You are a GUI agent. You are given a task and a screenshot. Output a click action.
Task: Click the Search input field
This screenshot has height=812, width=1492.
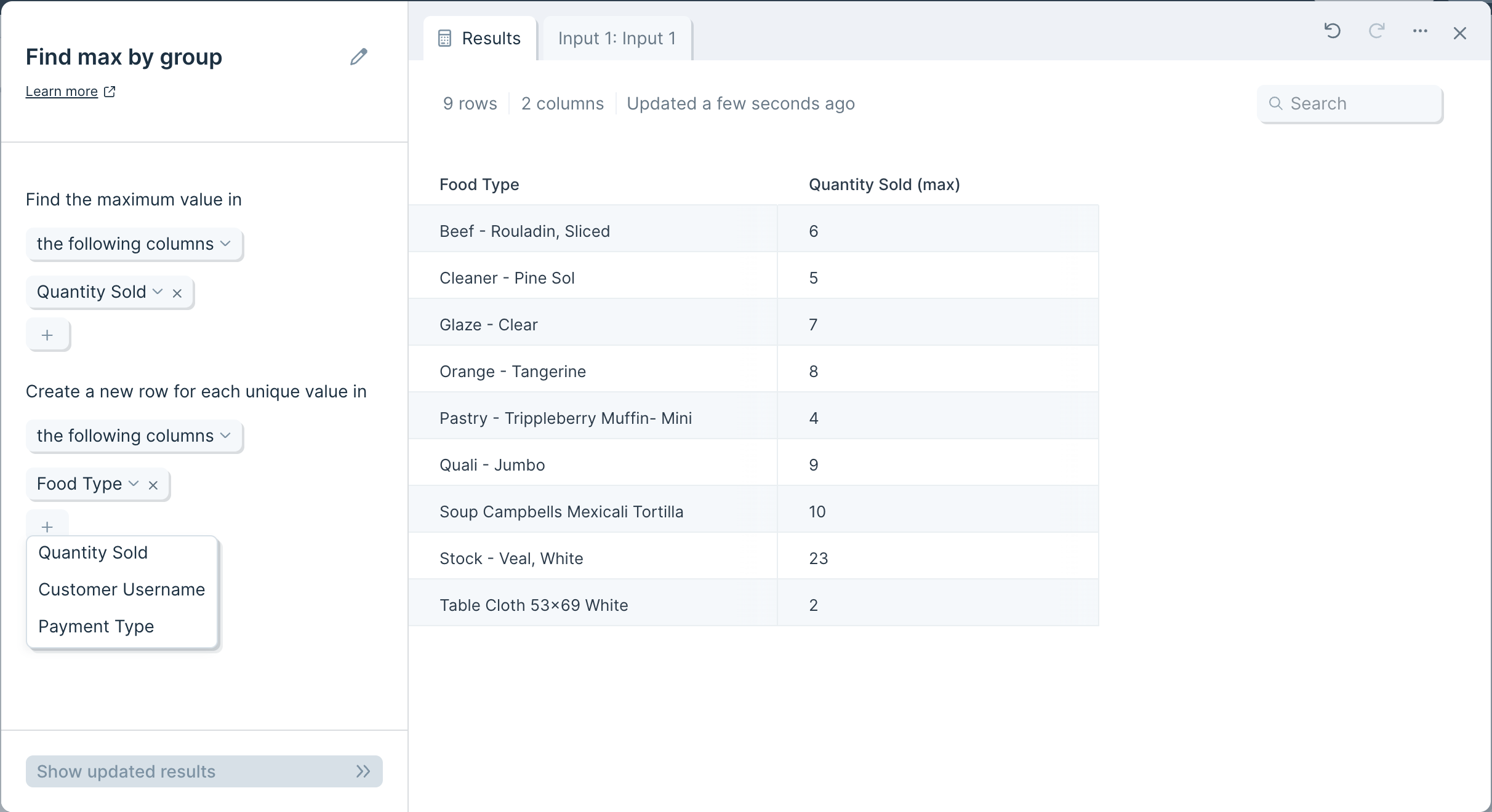click(1350, 104)
